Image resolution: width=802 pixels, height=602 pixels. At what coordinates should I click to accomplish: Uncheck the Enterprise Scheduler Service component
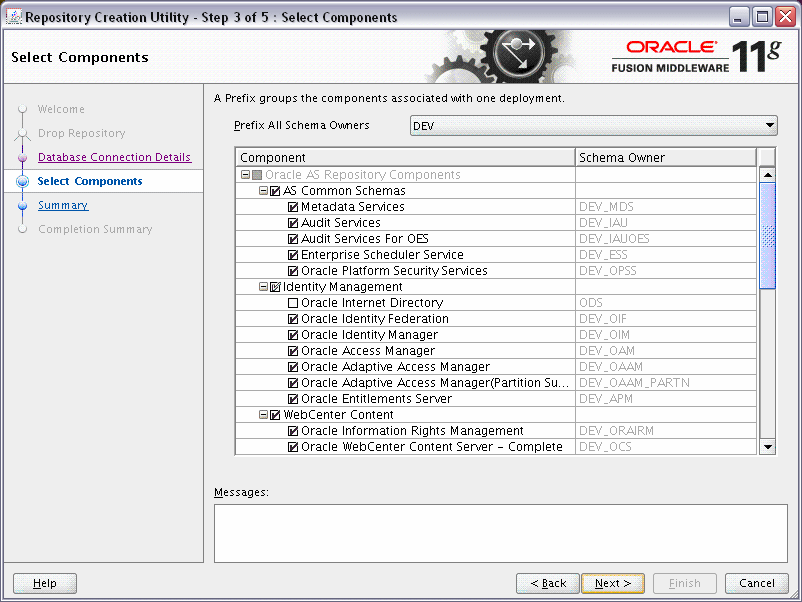coord(293,254)
